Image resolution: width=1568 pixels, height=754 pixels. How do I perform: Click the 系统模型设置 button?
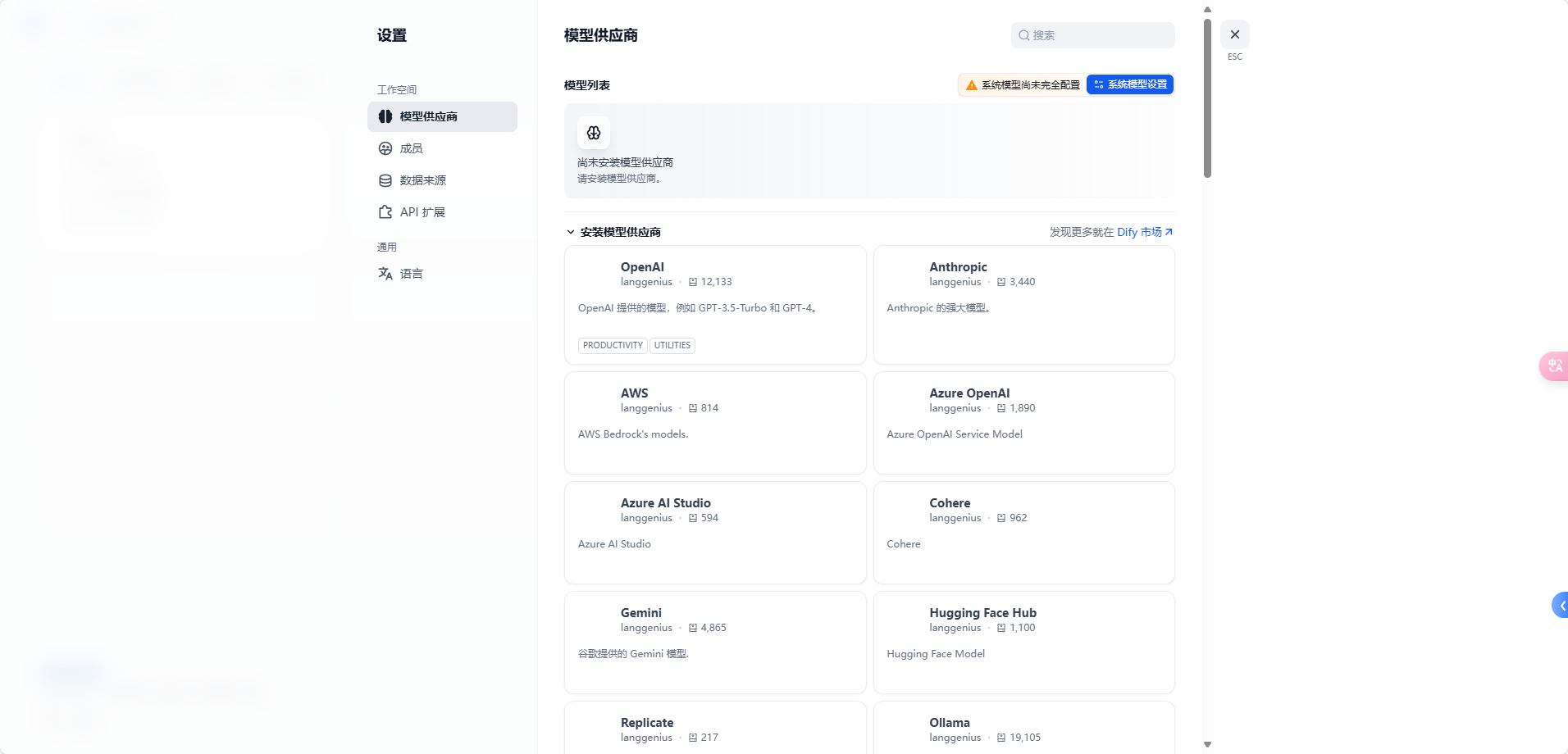pos(1130,84)
